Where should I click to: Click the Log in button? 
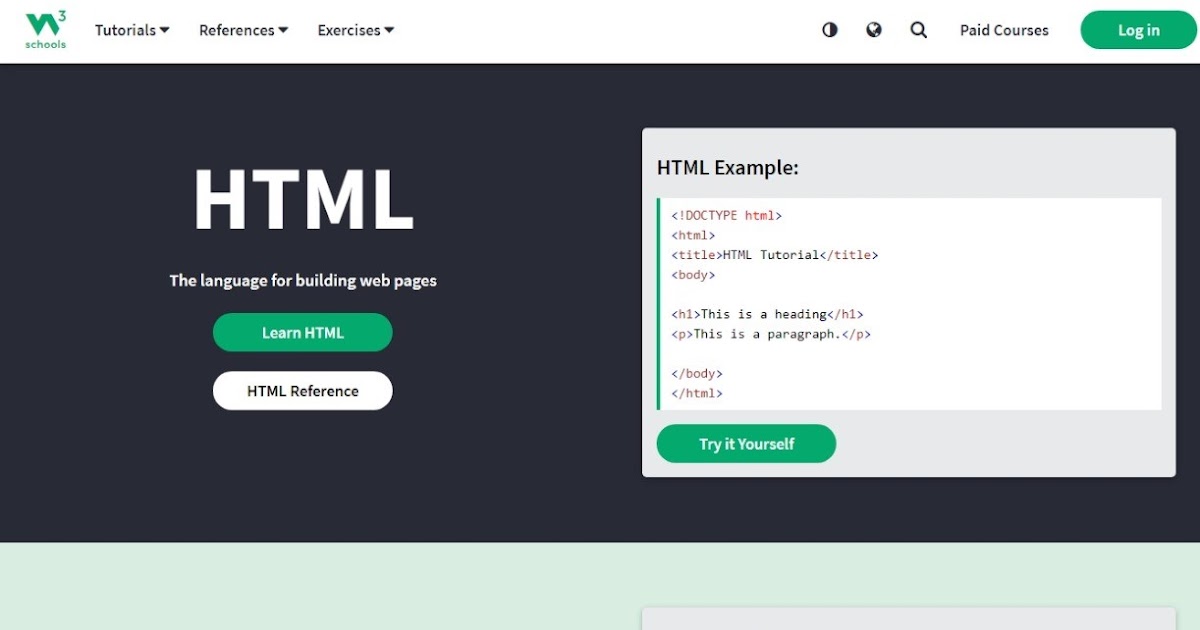point(1138,30)
